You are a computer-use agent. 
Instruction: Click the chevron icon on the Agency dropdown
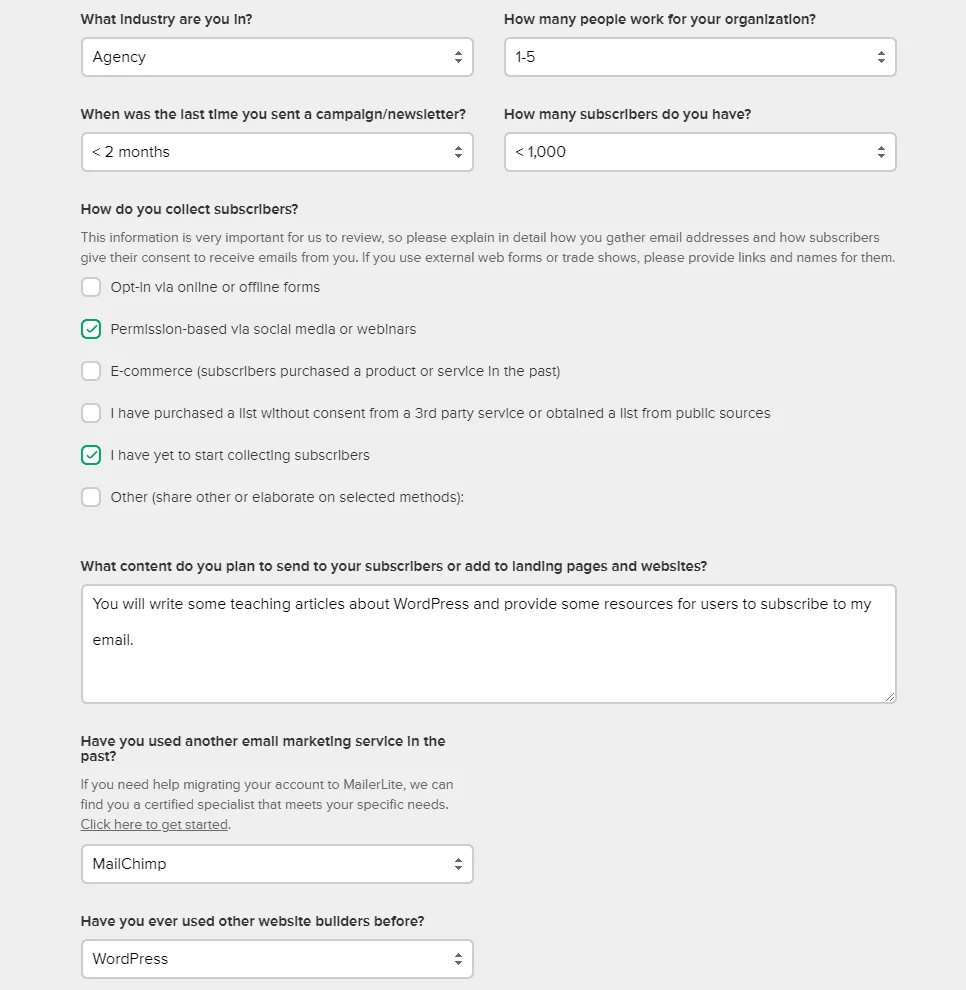pos(459,56)
